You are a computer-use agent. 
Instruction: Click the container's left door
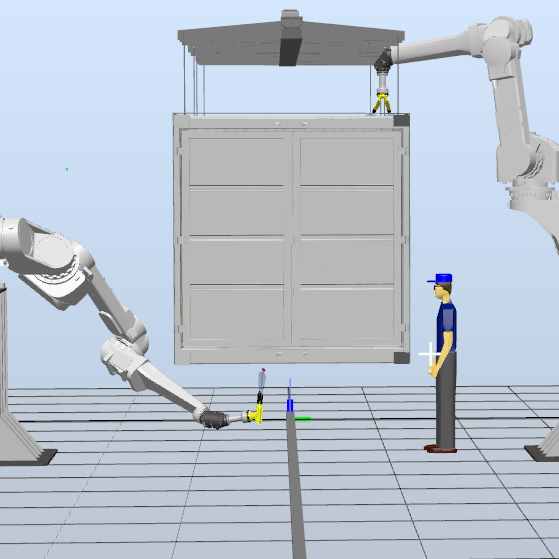point(236,238)
